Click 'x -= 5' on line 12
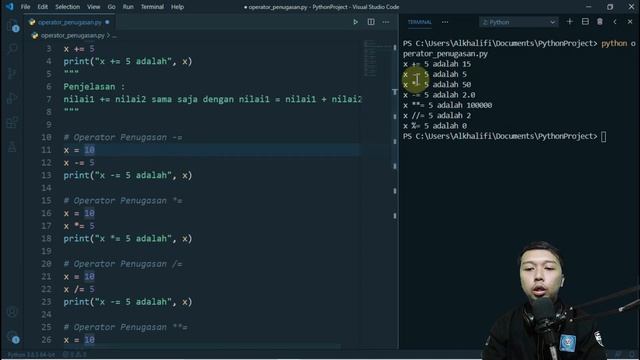This screenshot has width=640, height=360. (79, 162)
